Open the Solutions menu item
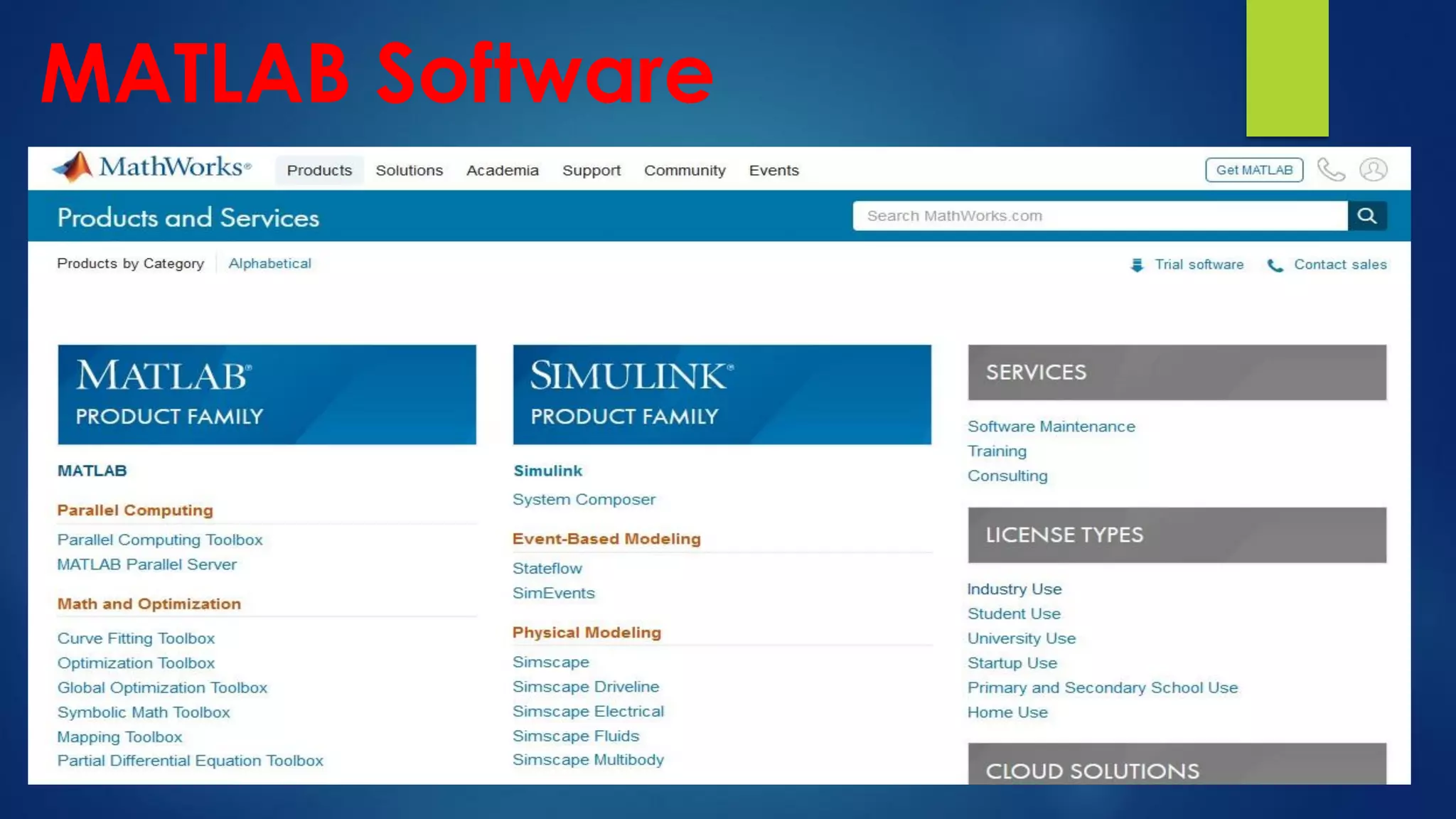 [409, 171]
